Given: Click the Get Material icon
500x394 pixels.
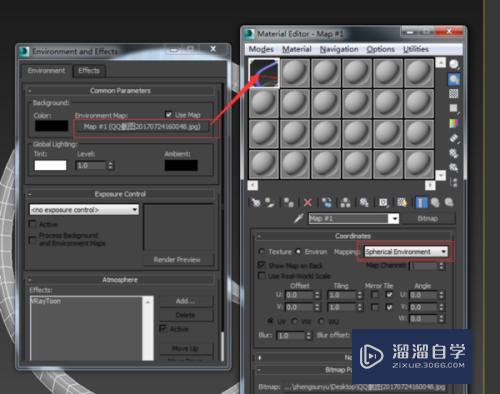Looking at the screenshot, I should [x=256, y=202].
